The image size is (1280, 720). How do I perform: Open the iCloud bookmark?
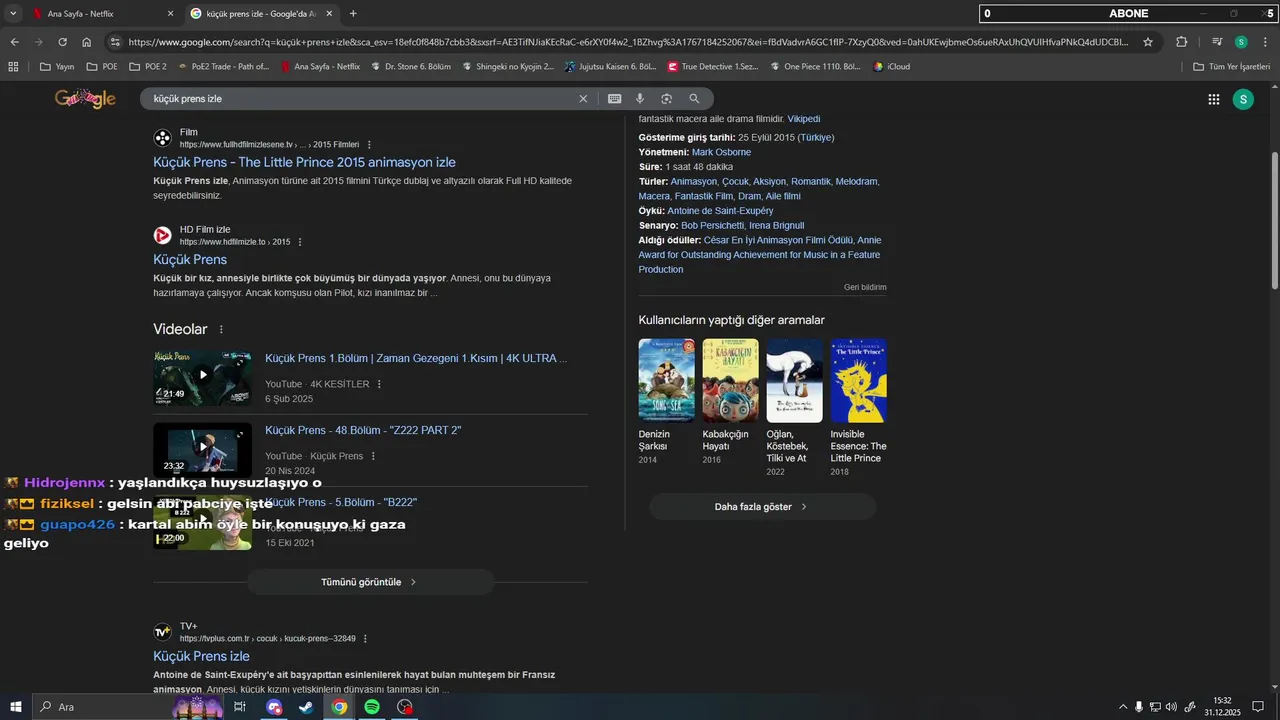click(x=891, y=67)
